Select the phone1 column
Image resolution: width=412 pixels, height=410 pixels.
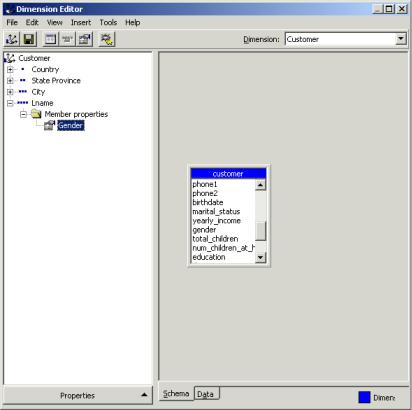[205, 184]
